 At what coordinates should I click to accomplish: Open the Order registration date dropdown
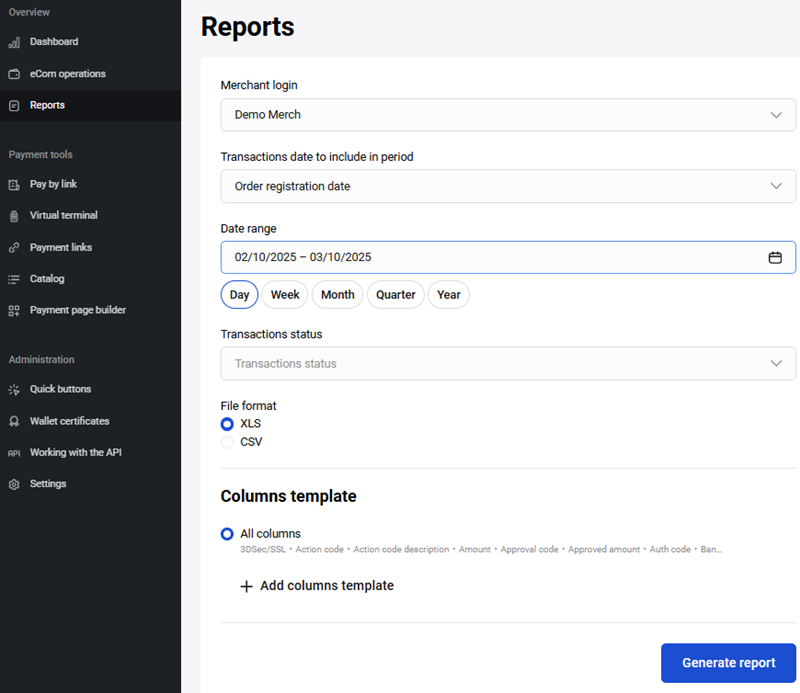[508, 186]
